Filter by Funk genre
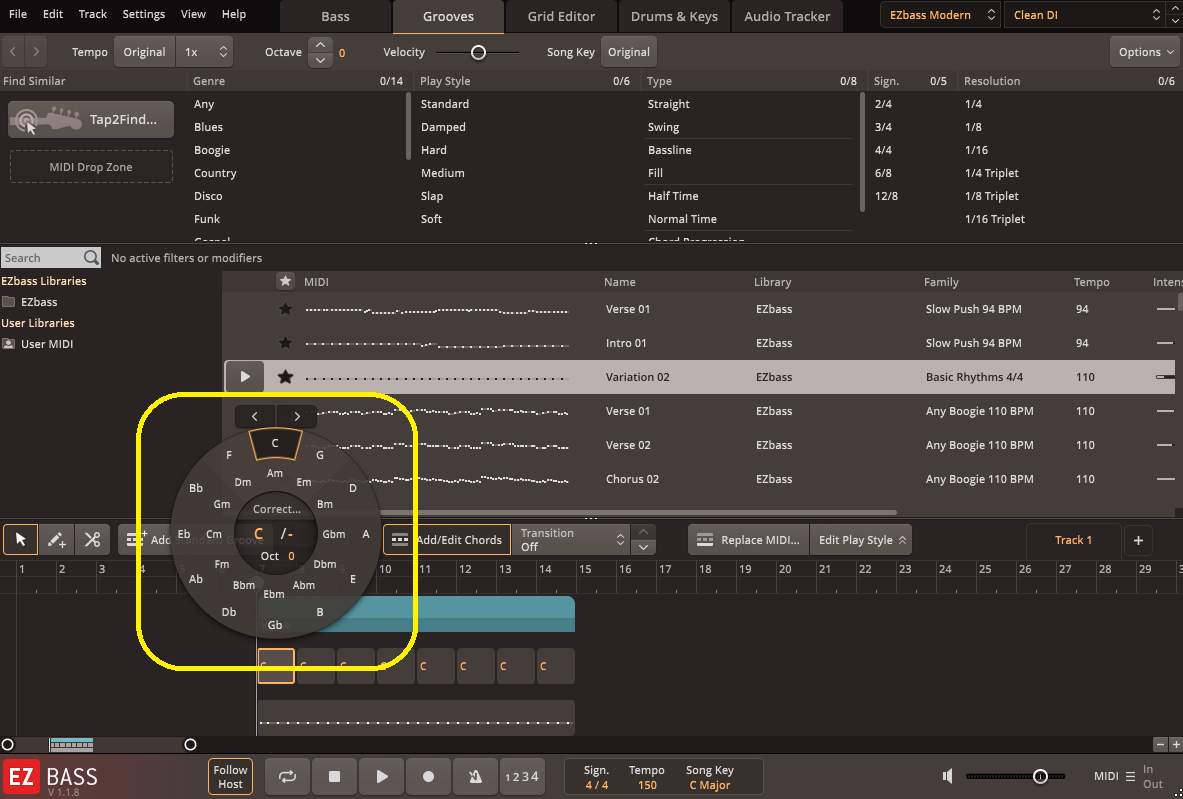The height and width of the screenshot is (799, 1183). coord(207,219)
